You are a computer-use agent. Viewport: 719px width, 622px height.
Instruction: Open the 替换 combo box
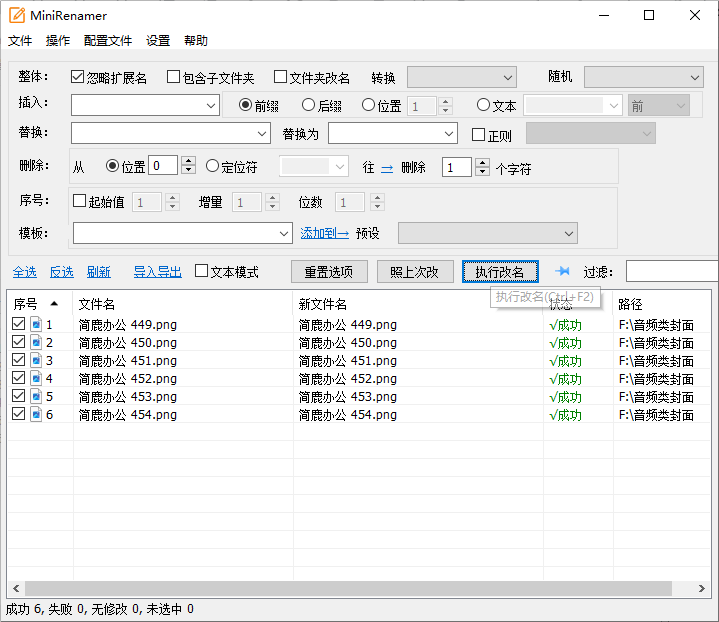coord(171,133)
